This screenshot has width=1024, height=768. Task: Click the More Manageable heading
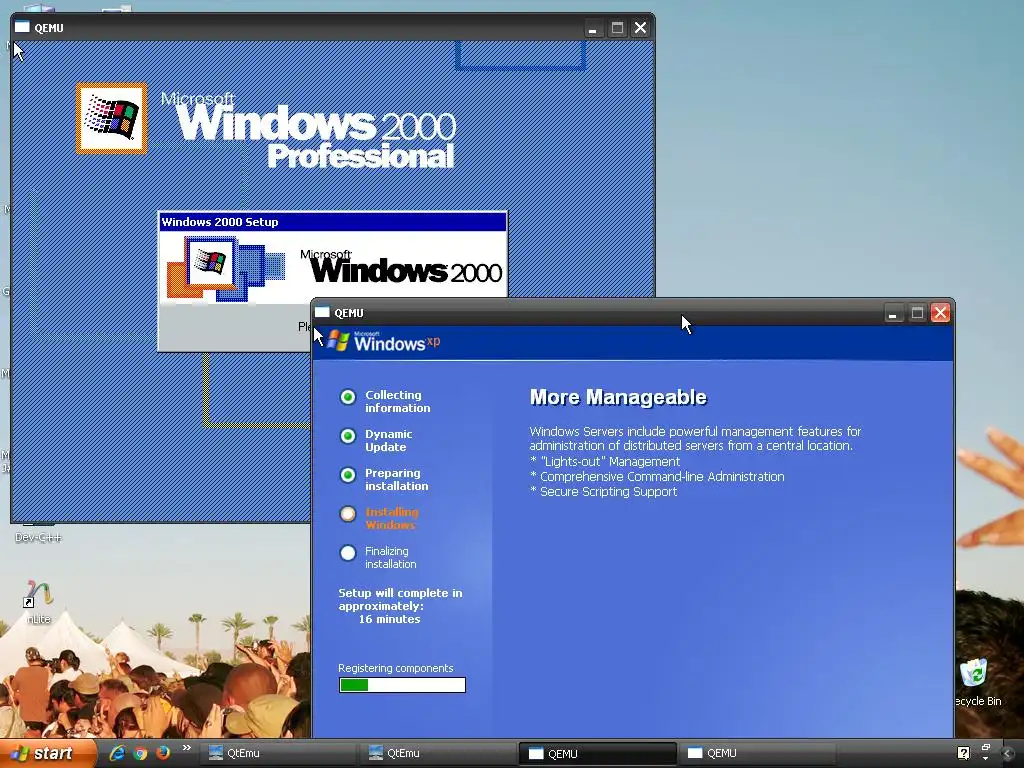tap(618, 397)
